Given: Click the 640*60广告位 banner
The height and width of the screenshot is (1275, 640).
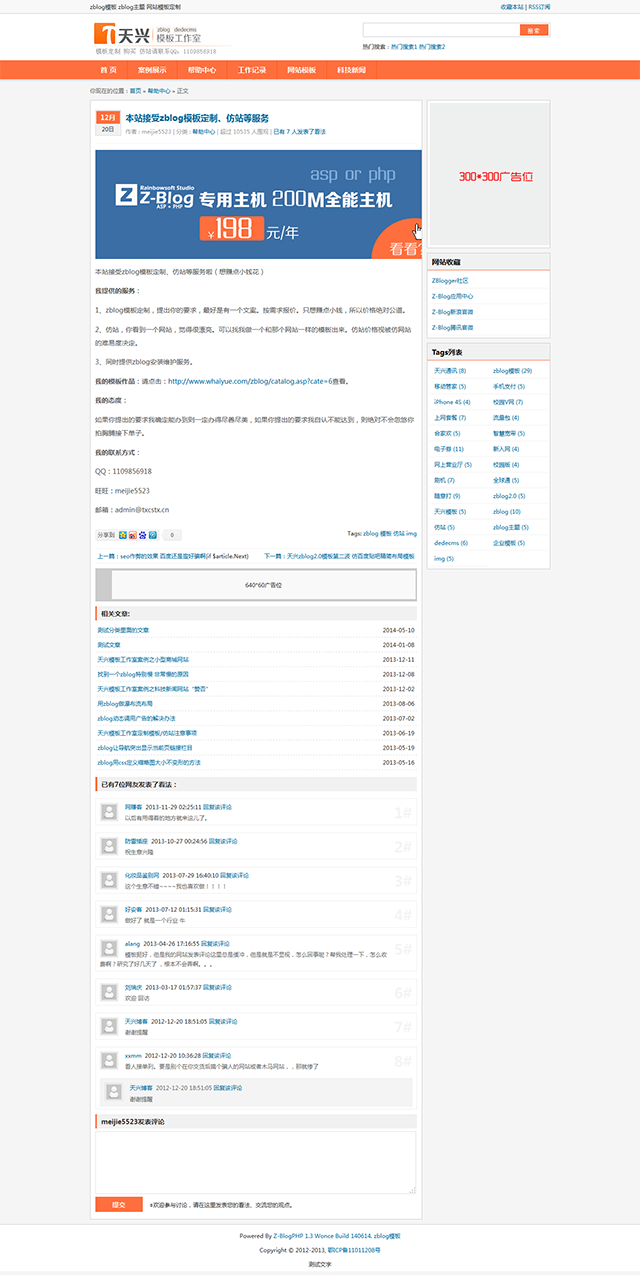Looking at the screenshot, I should (257, 584).
